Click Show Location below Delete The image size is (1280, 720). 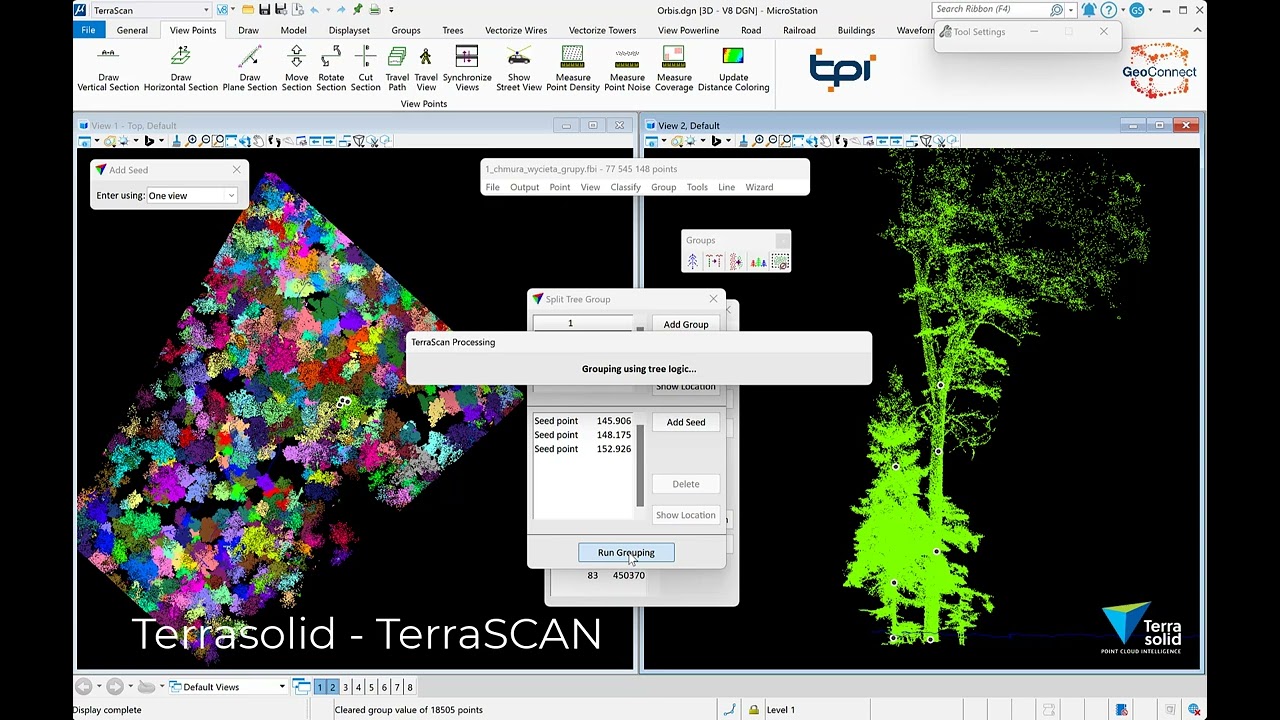pyautogui.click(x=686, y=515)
